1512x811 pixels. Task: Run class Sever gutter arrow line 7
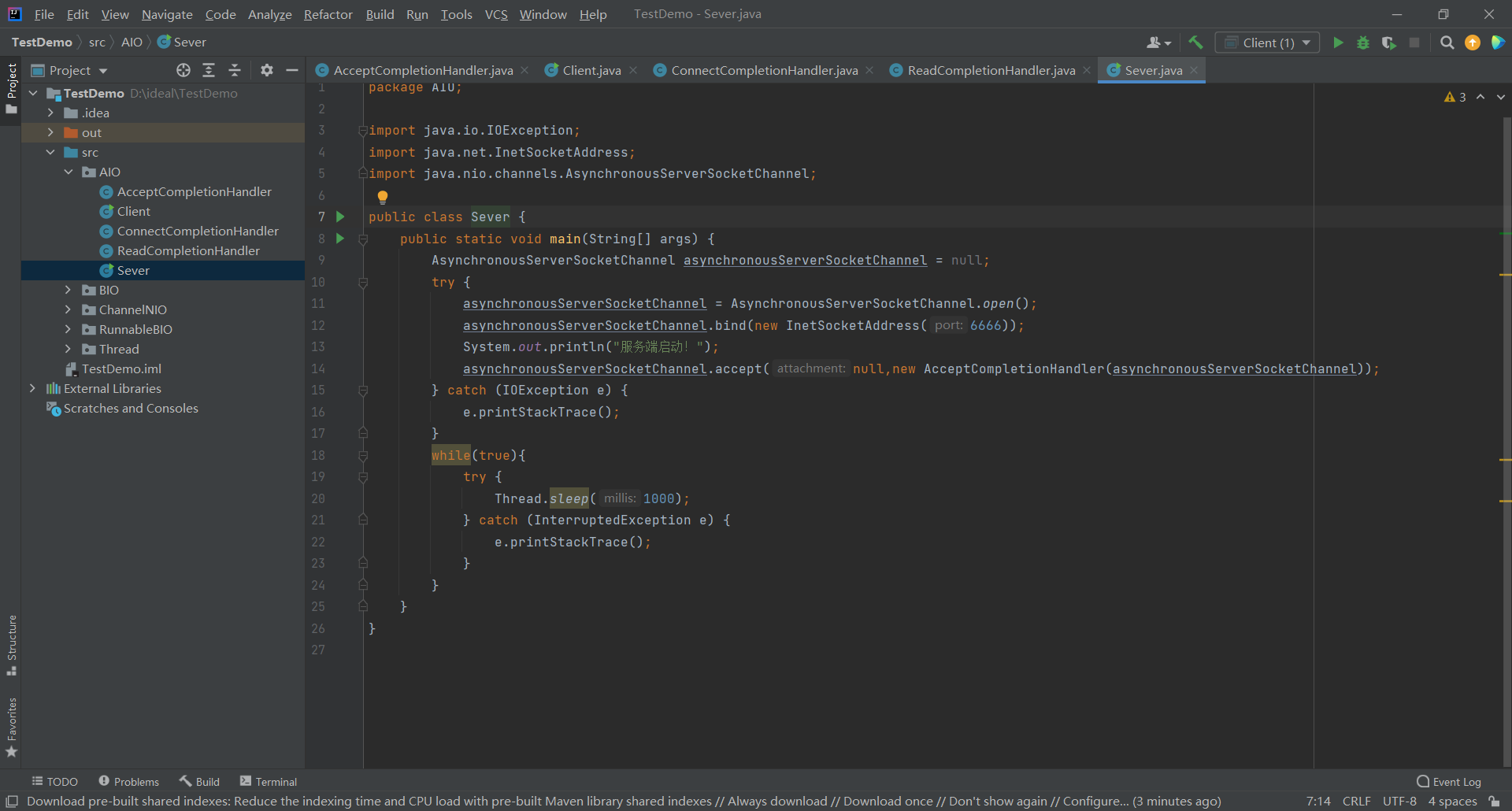click(340, 217)
